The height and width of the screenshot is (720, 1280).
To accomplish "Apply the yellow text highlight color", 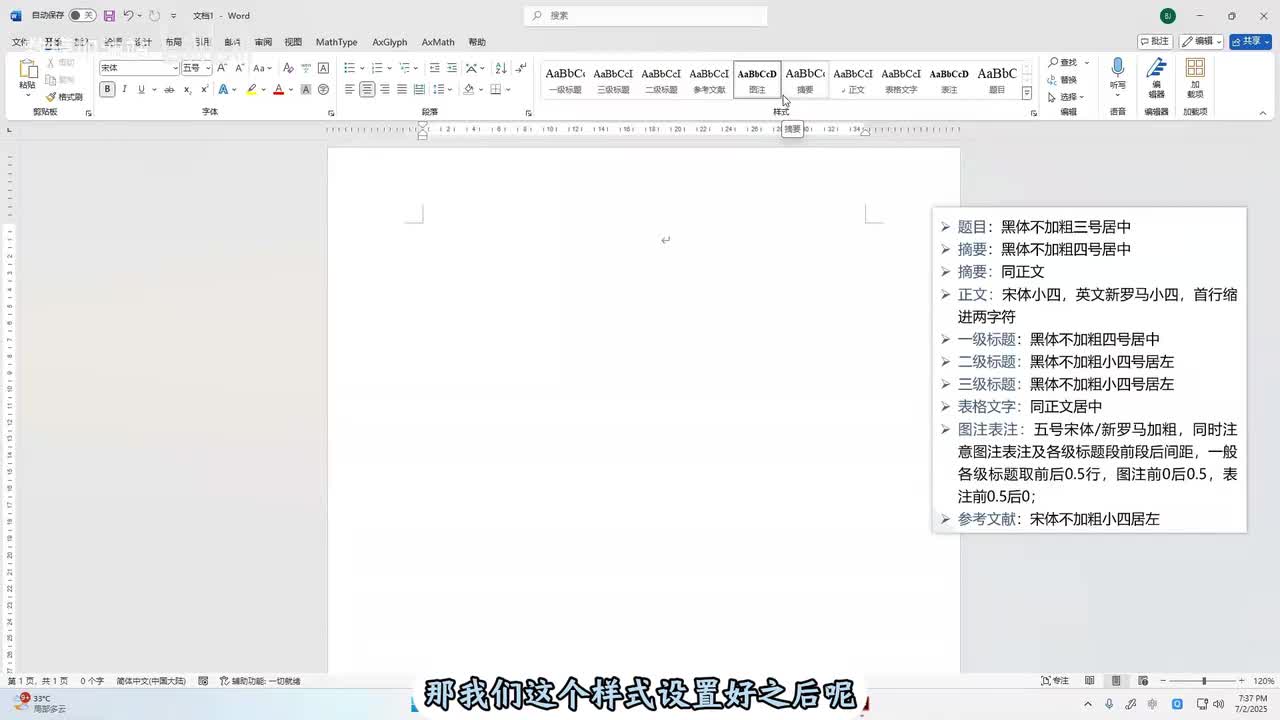I will (x=252, y=89).
